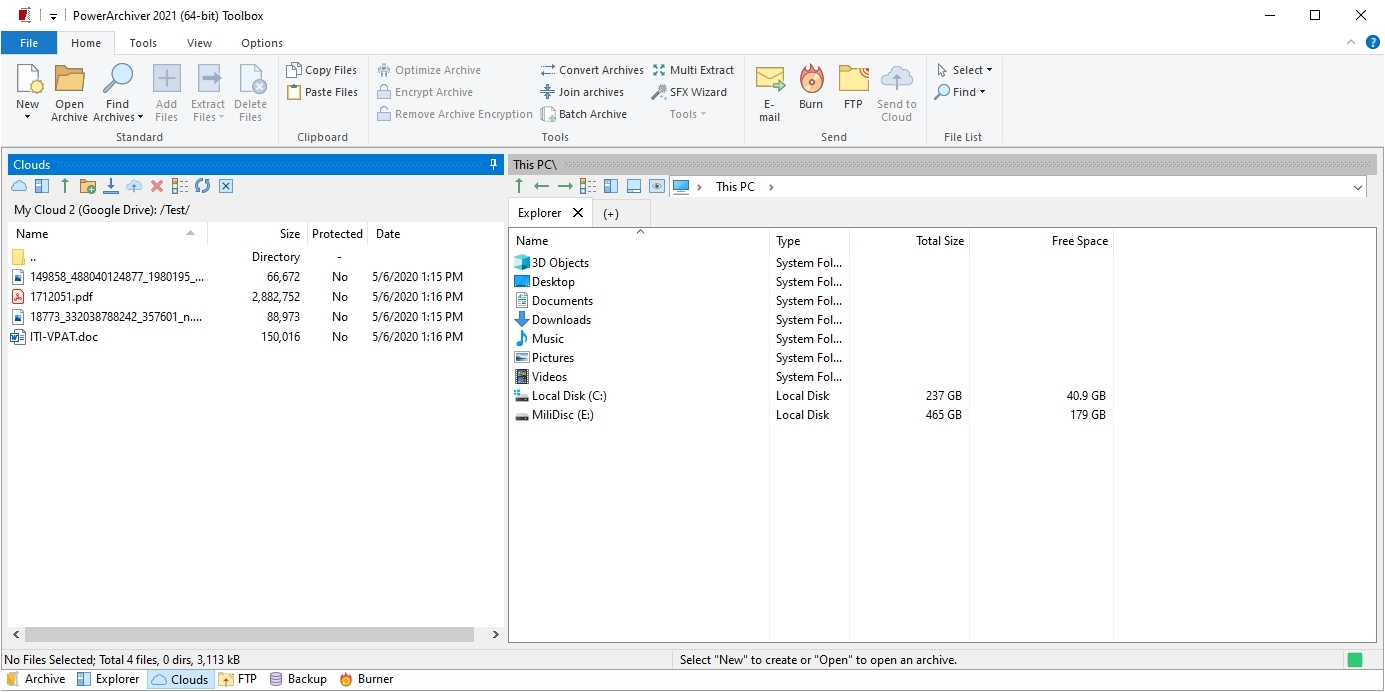Screen dimensions: 1385x692
Task: Click the boxed X disconnect icon in Clouds toolbar
Action: (x=226, y=186)
